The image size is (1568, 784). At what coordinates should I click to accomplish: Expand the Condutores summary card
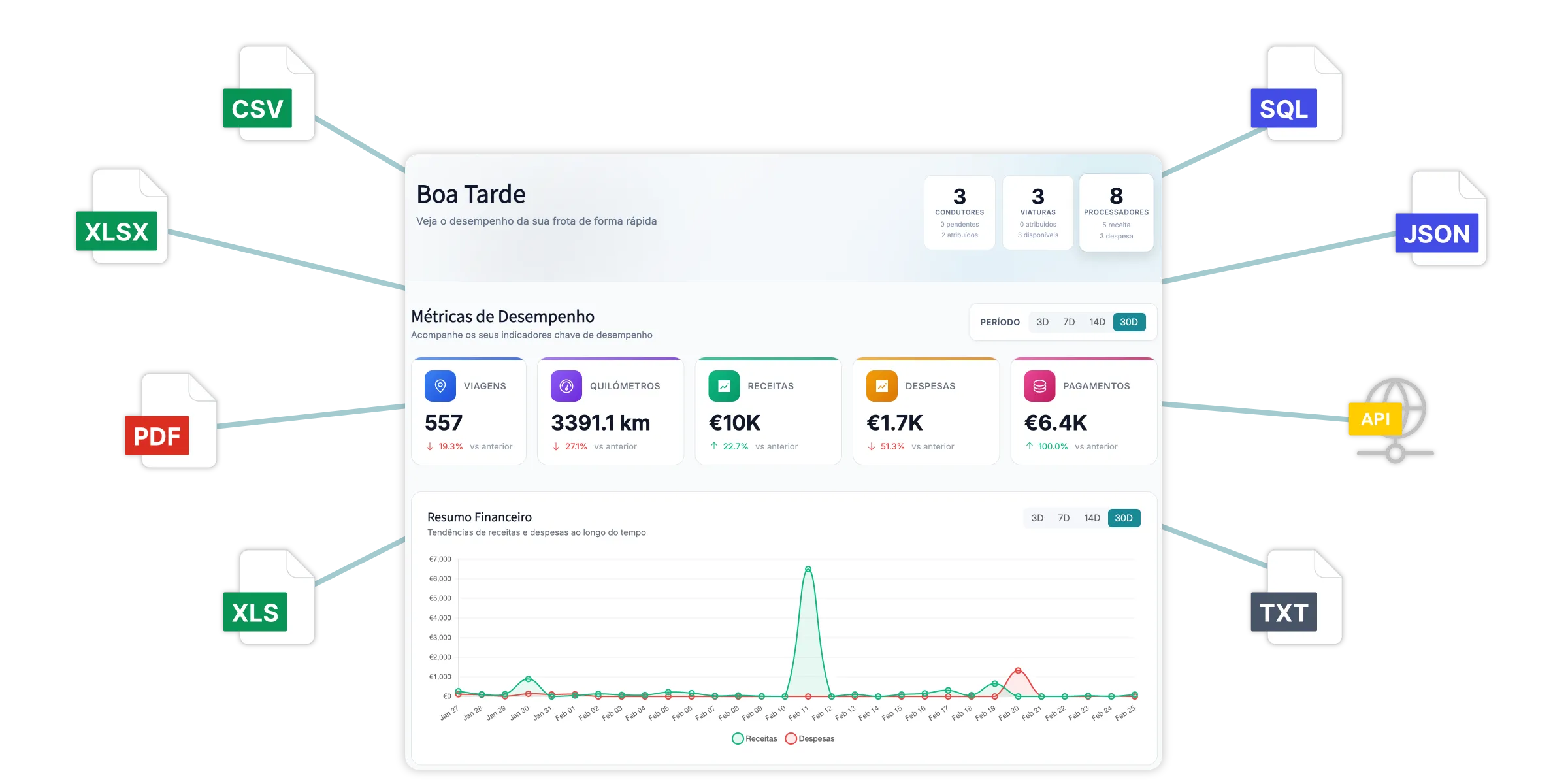[959, 211]
